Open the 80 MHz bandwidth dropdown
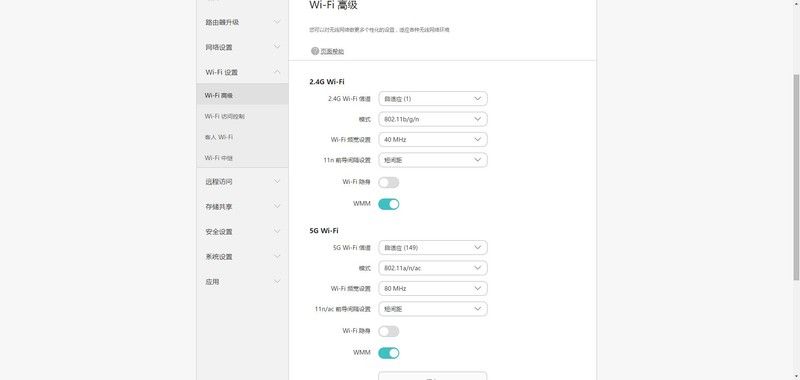Image resolution: width=800 pixels, height=380 pixels. 433,288
